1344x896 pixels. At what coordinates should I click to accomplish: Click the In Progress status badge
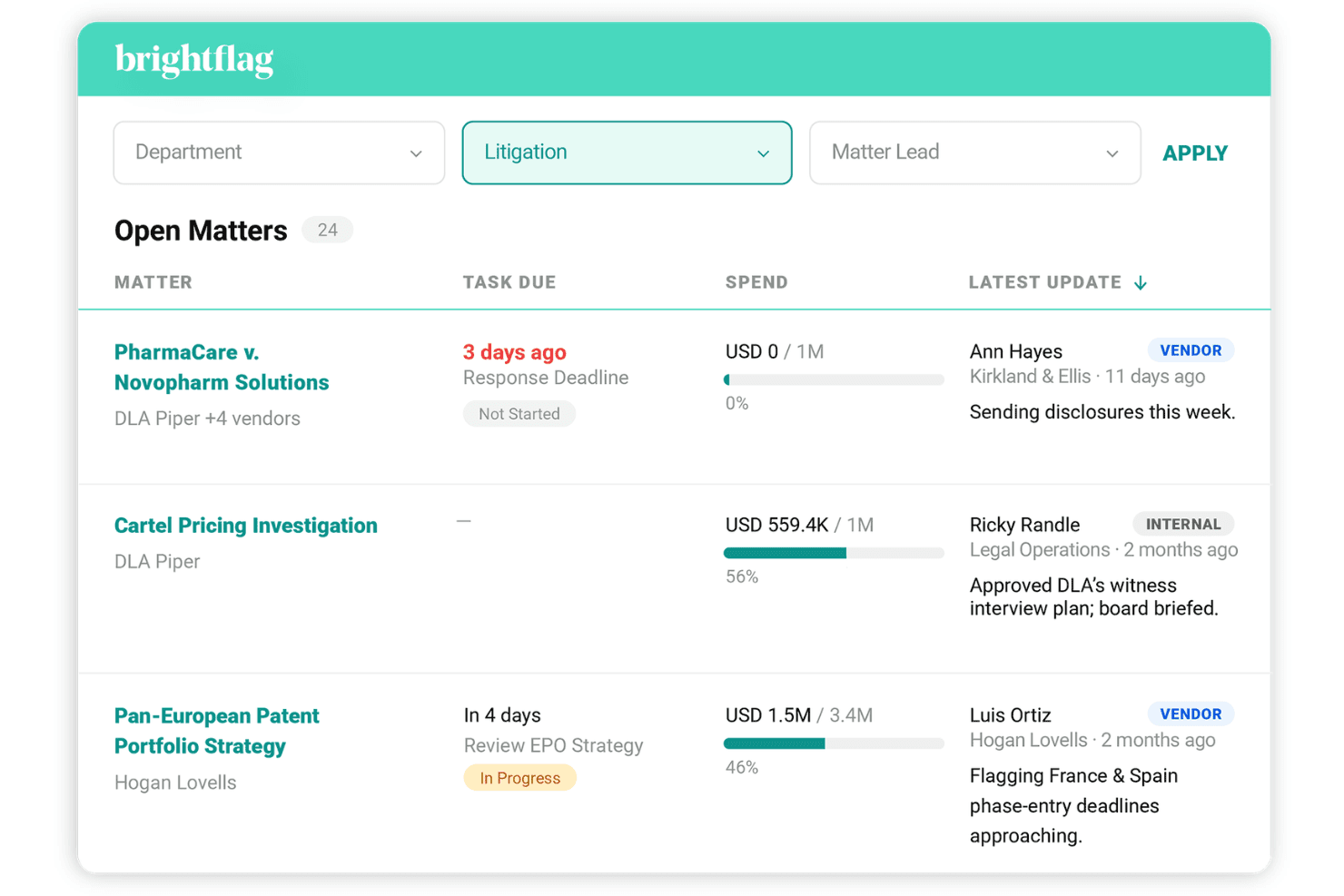point(520,778)
